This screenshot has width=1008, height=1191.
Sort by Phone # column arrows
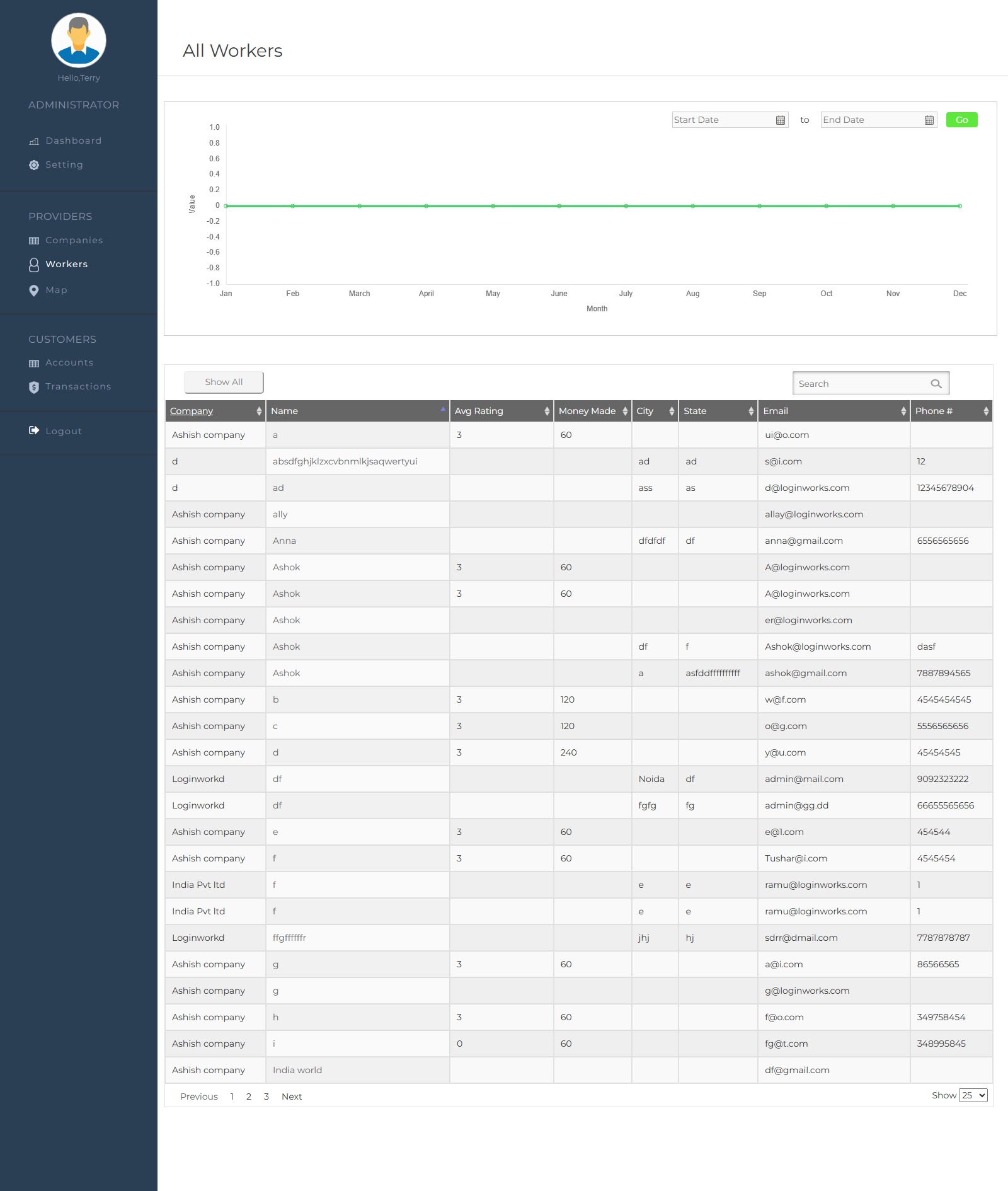click(x=986, y=411)
